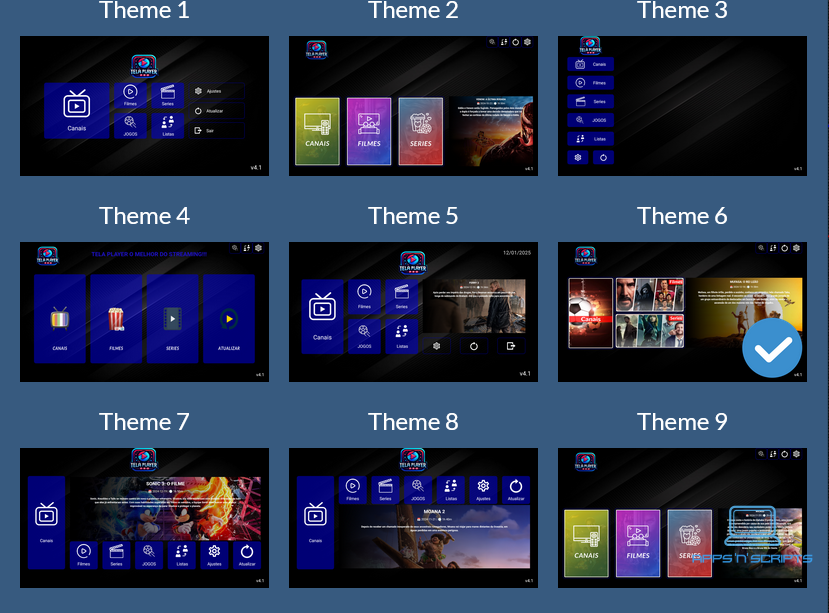Click the Listas icon in Theme 8 preview
The height and width of the screenshot is (613, 829).
[450, 489]
